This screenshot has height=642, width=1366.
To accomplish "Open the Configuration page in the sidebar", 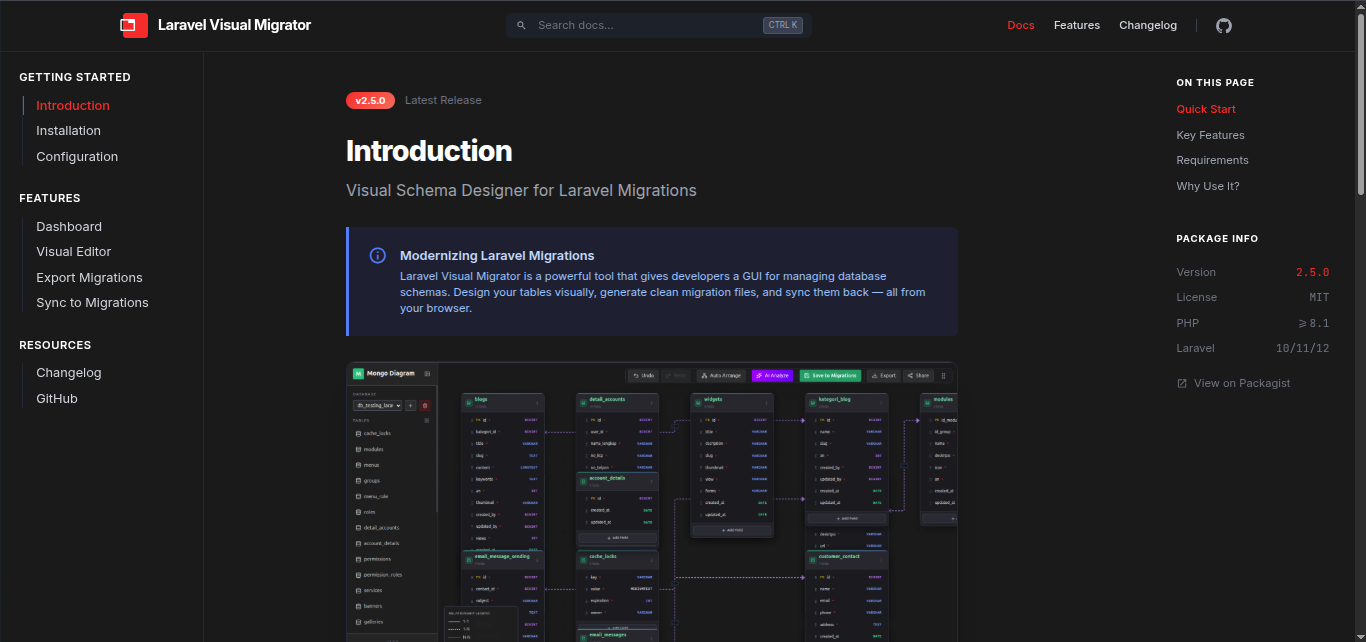I will (x=77, y=157).
